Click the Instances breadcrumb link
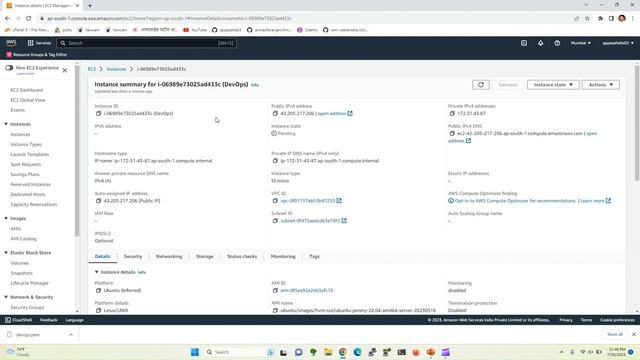This screenshot has height=360, width=640. tap(116, 69)
